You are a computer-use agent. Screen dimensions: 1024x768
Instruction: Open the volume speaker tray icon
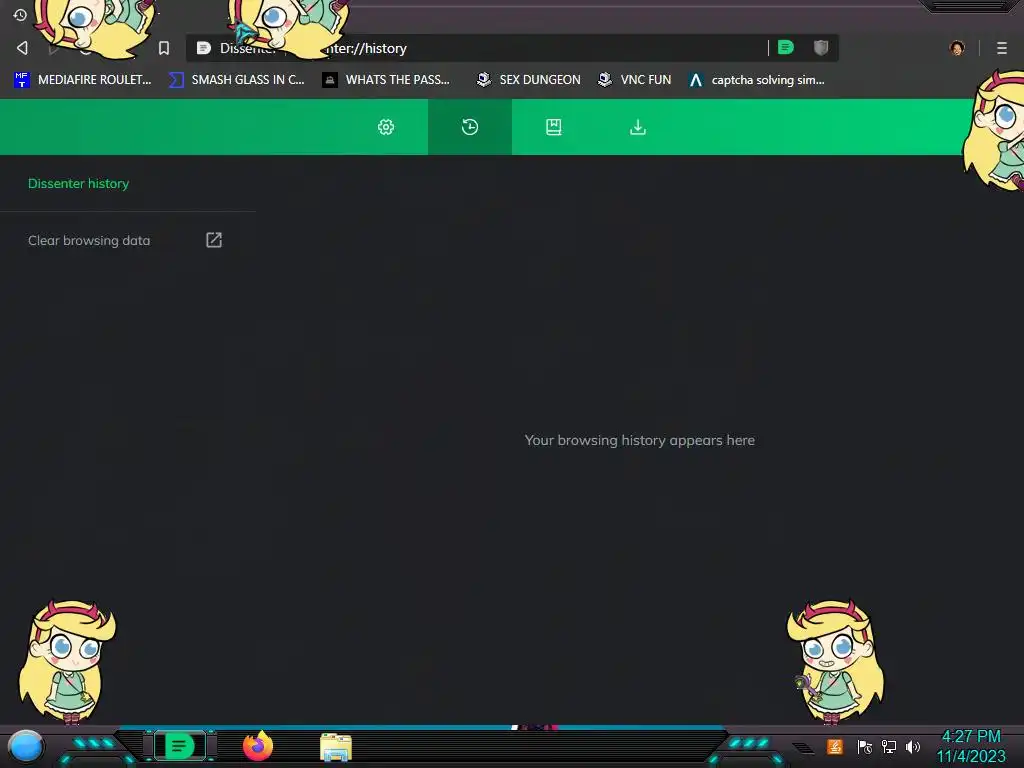[x=913, y=746]
